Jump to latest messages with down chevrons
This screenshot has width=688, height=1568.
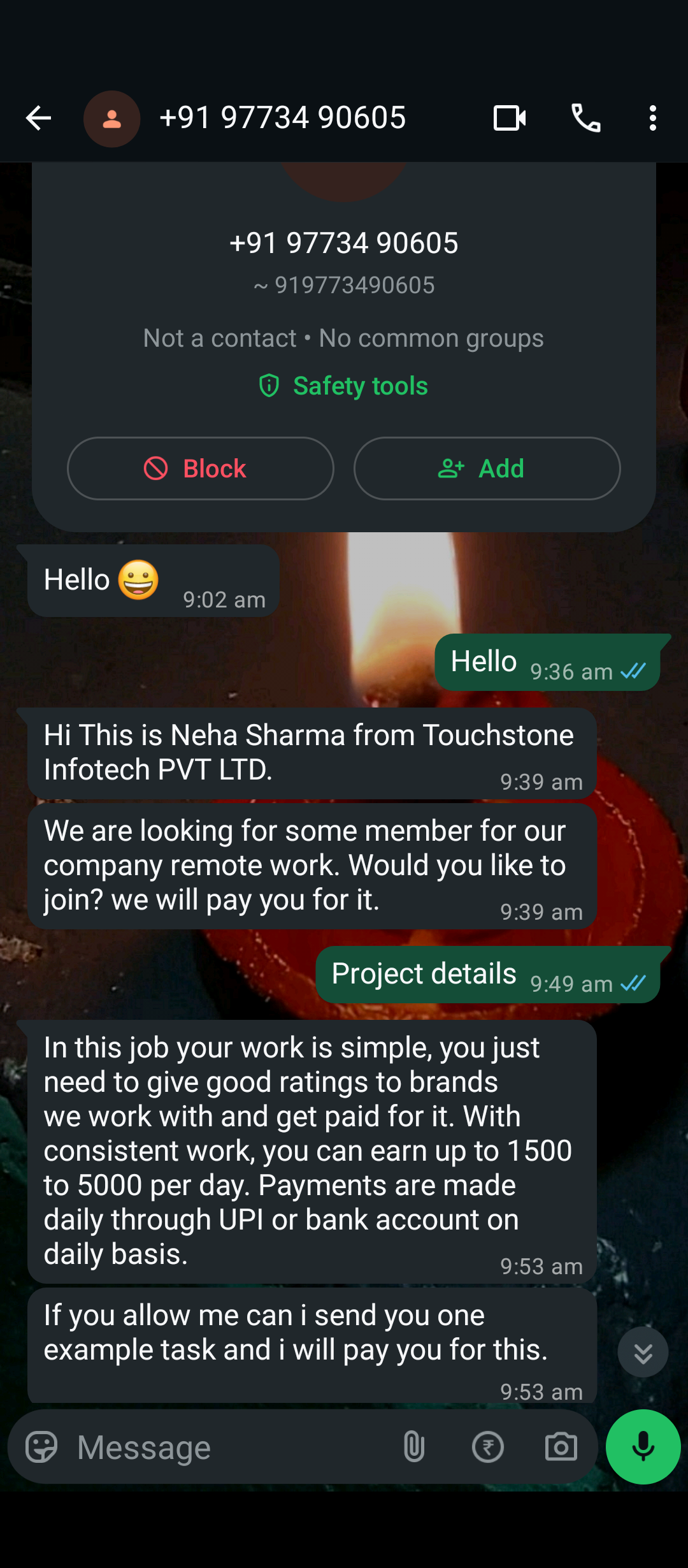click(x=643, y=1353)
